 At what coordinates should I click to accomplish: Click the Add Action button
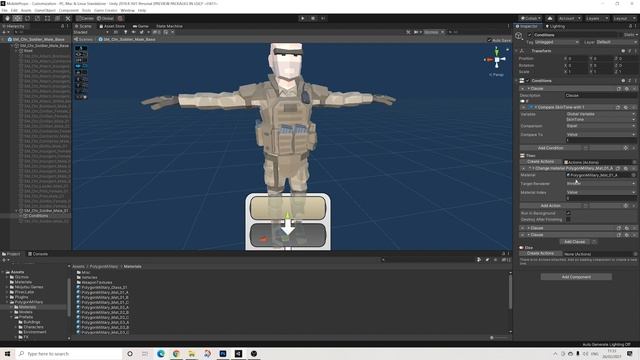(x=550, y=206)
